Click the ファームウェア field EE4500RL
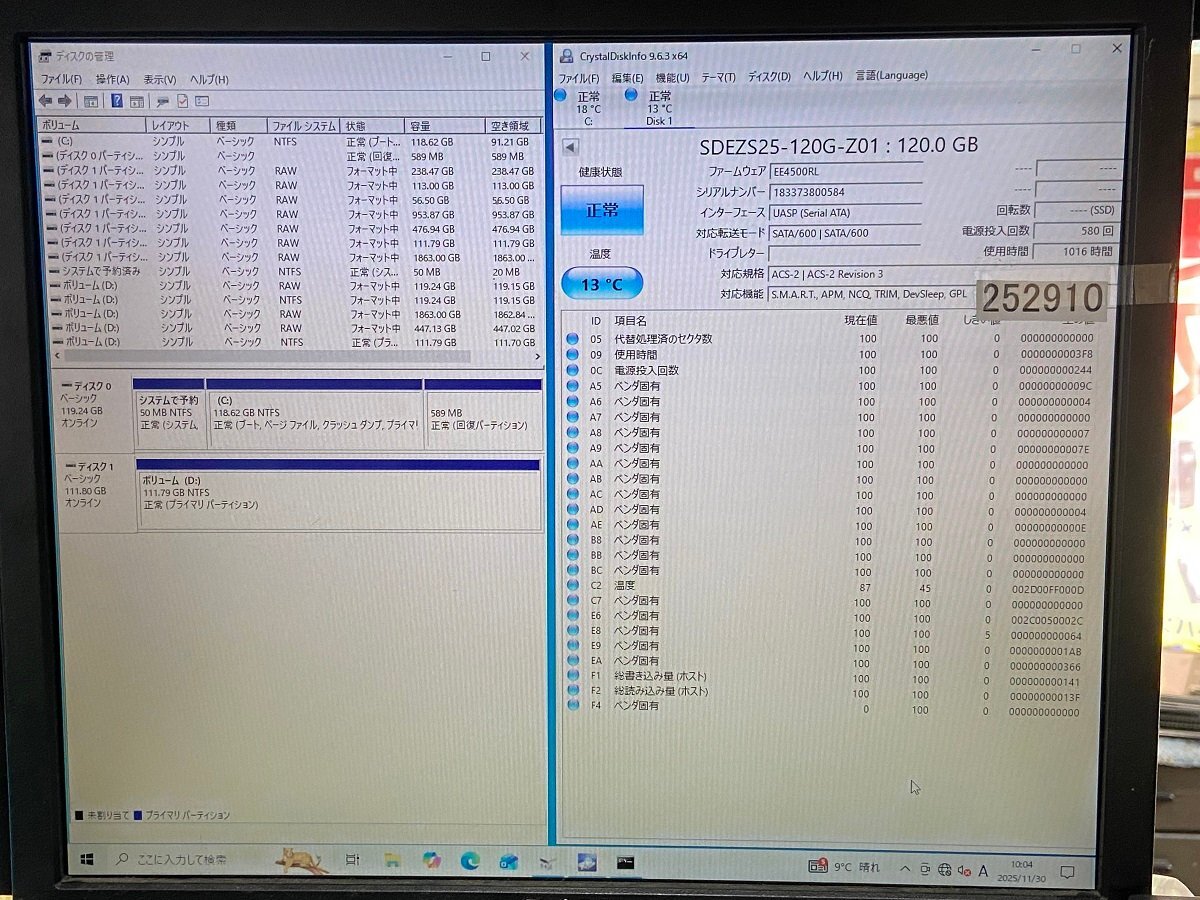 [845, 172]
